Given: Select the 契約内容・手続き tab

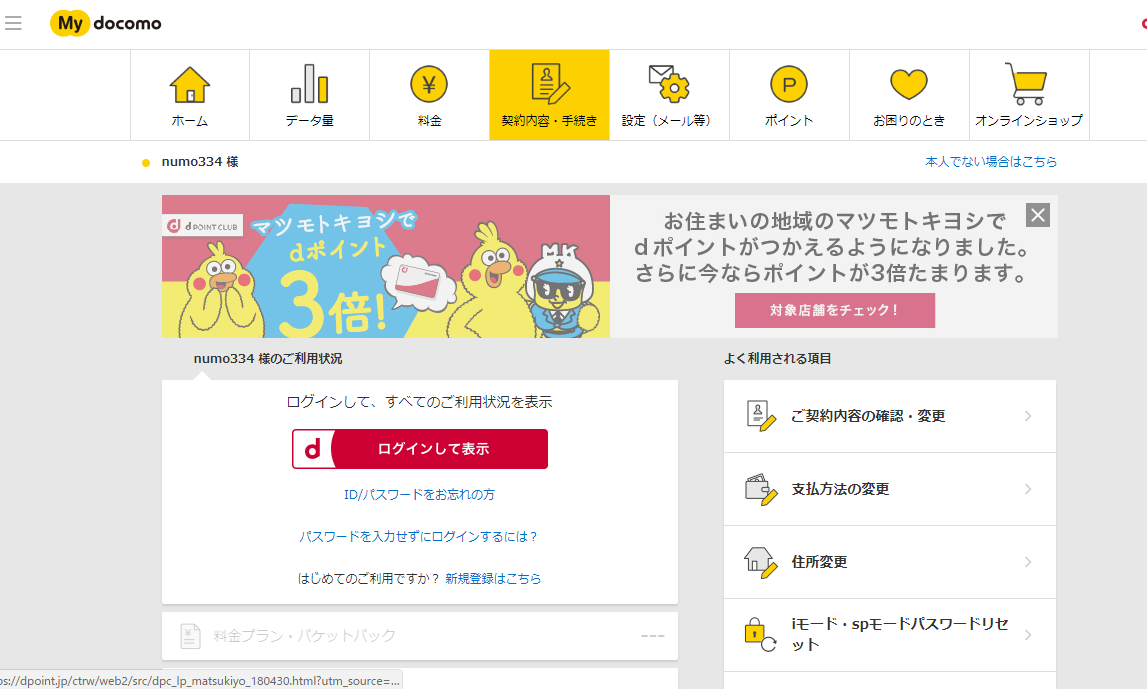Looking at the screenshot, I should 549,95.
